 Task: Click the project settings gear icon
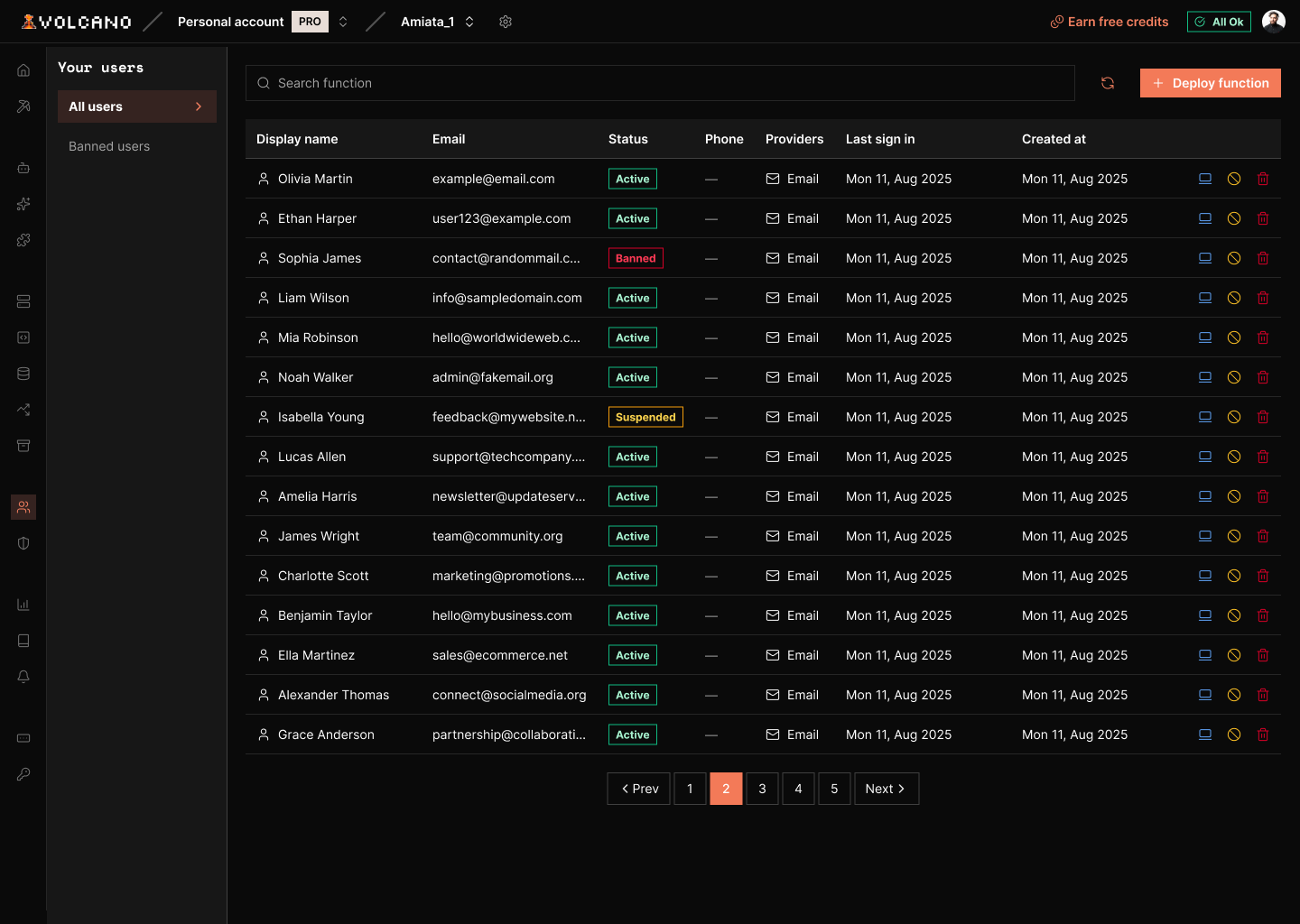tap(506, 22)
